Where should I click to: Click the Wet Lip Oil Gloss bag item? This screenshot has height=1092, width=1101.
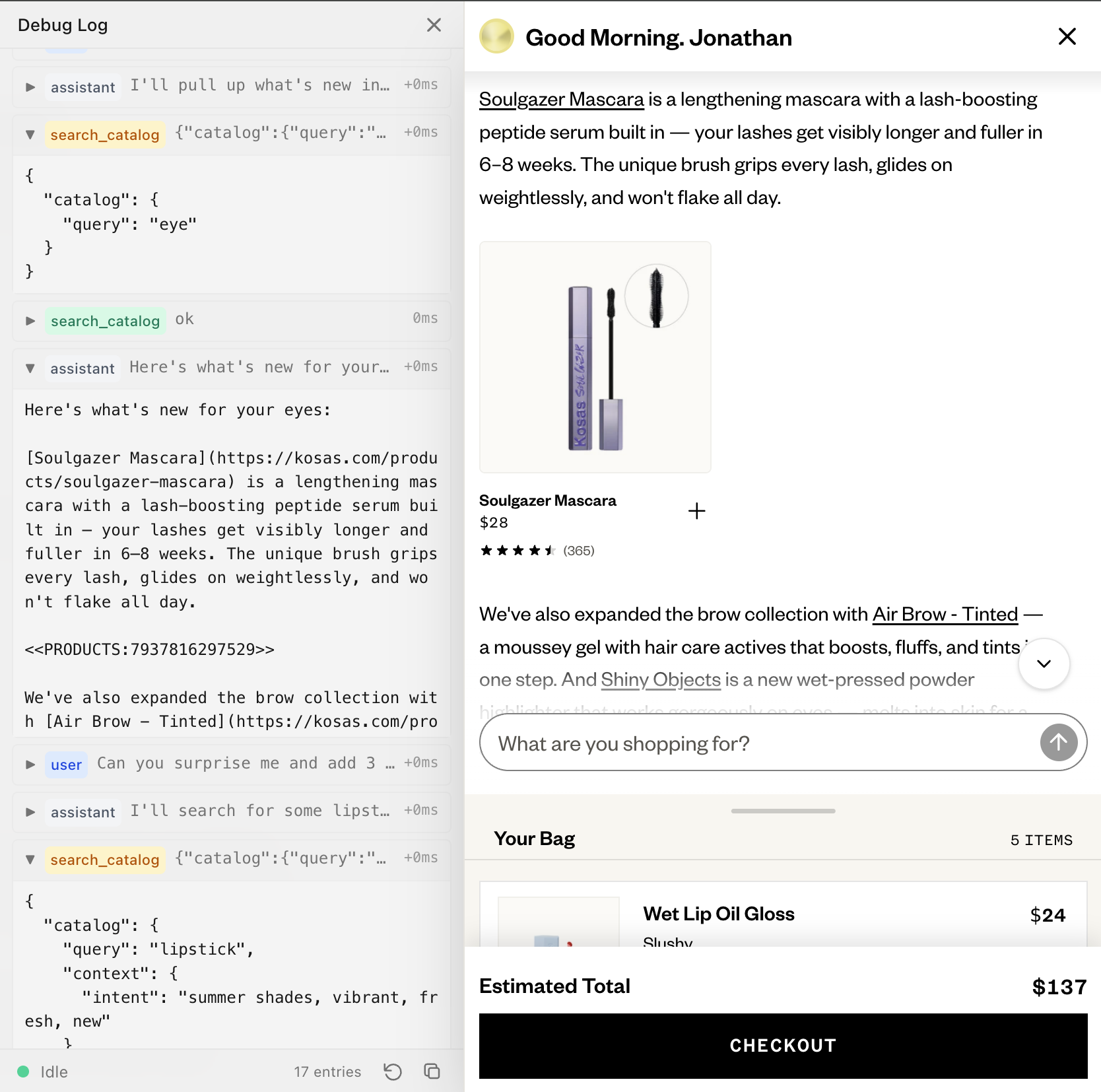pyautogui.click(x=783, y=915)
